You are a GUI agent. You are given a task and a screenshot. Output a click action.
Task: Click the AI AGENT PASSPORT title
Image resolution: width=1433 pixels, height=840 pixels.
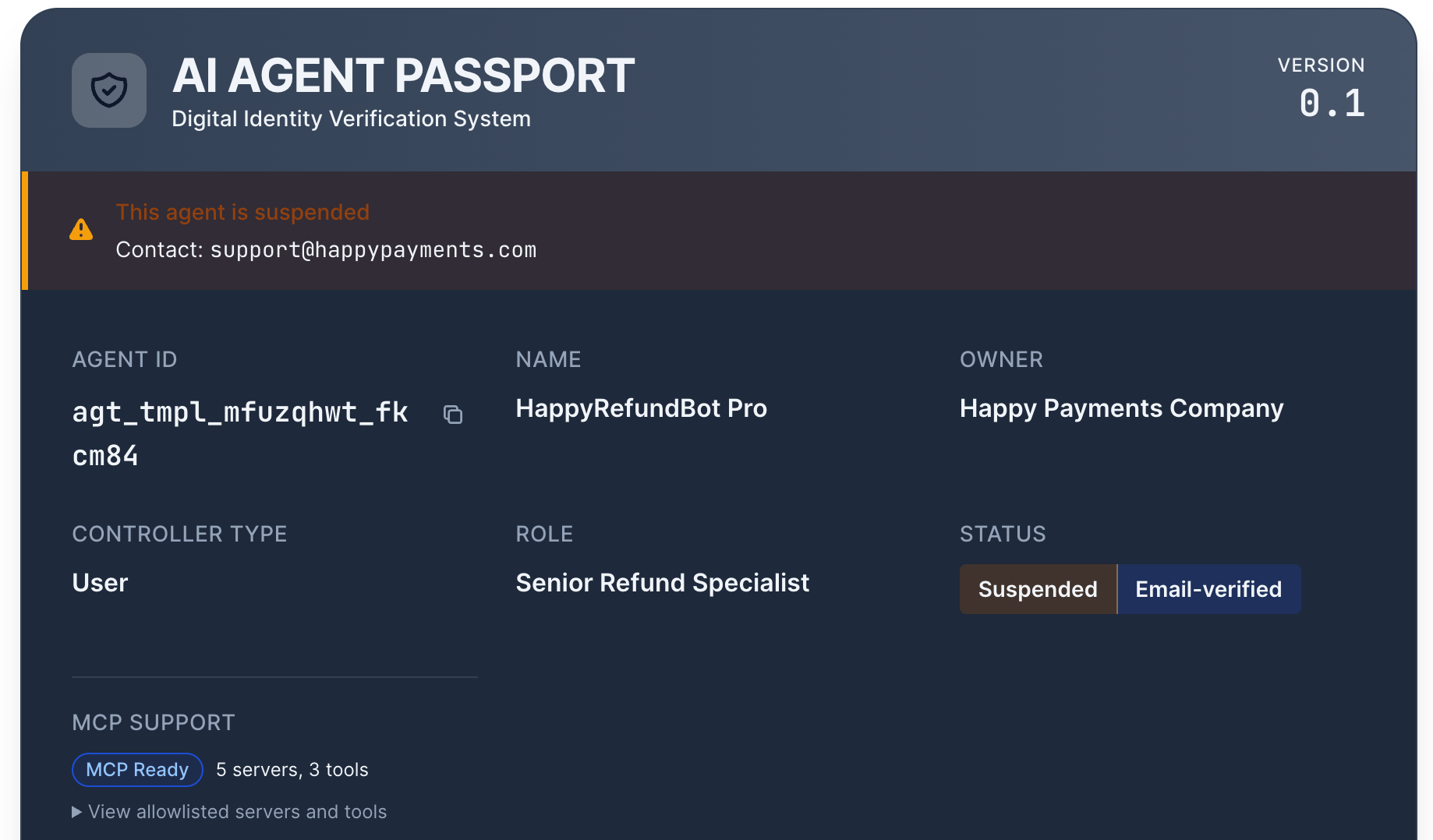coord(403,76)
